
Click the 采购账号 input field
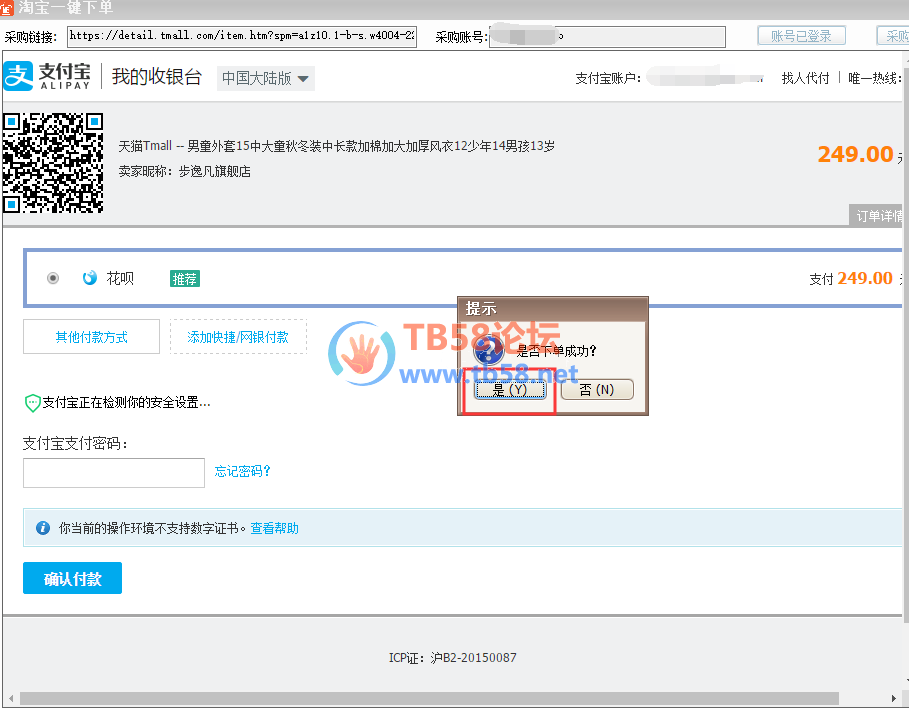click(x=607, y=37)
